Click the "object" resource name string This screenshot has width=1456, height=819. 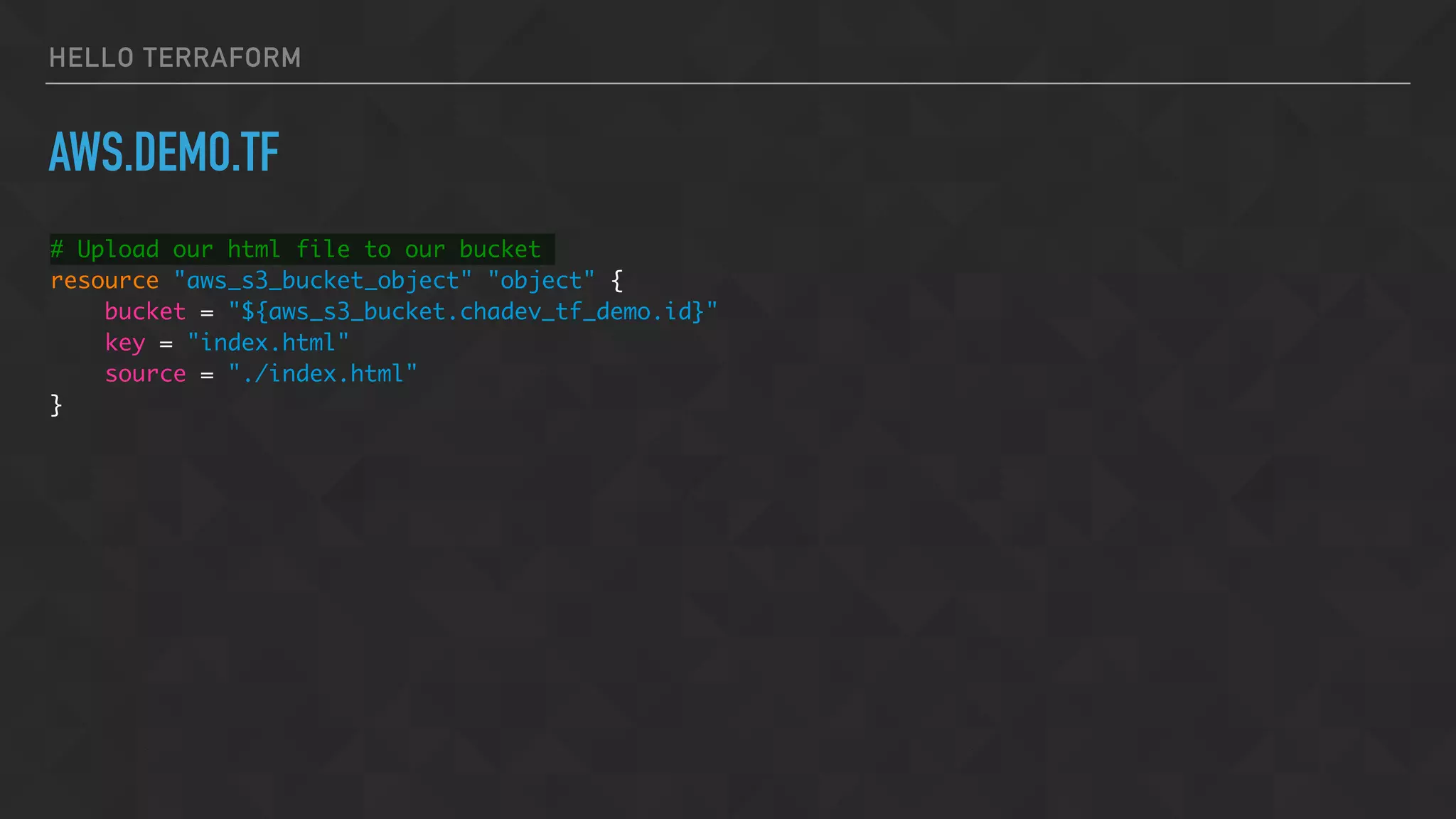pyautogui.click(x=541, y=281)
